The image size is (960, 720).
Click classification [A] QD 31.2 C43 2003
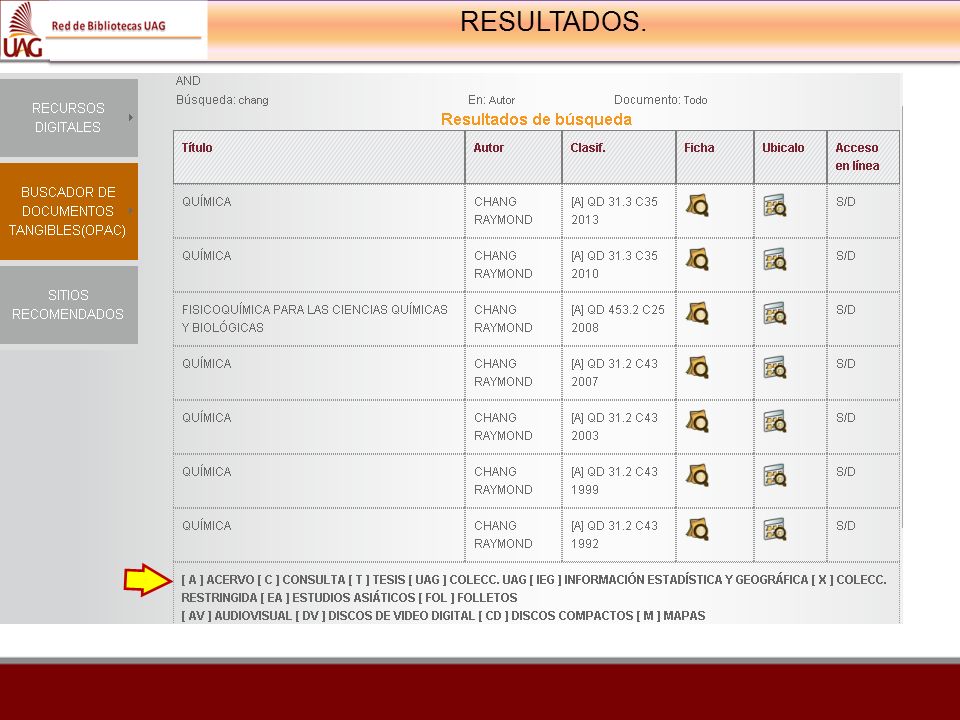[x=614, y=426]
